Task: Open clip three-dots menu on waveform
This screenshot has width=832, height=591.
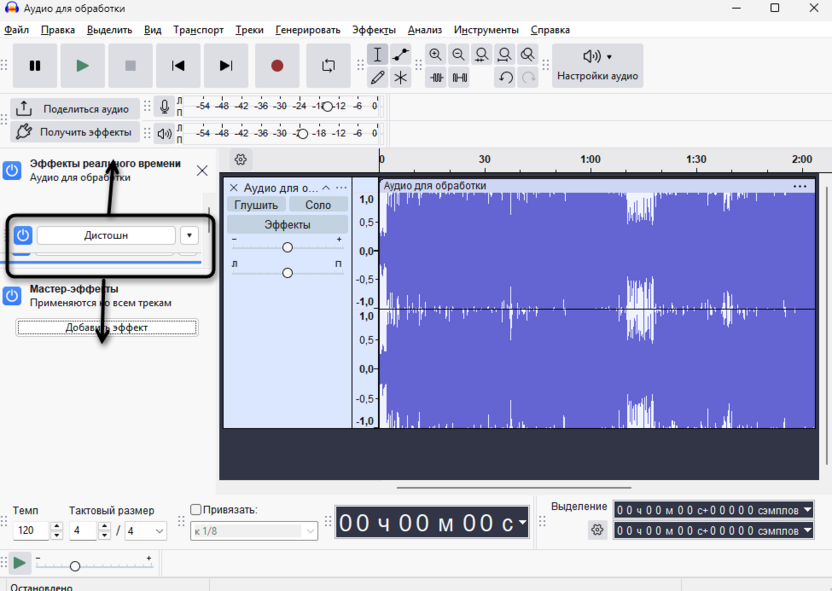Action: 800,186
